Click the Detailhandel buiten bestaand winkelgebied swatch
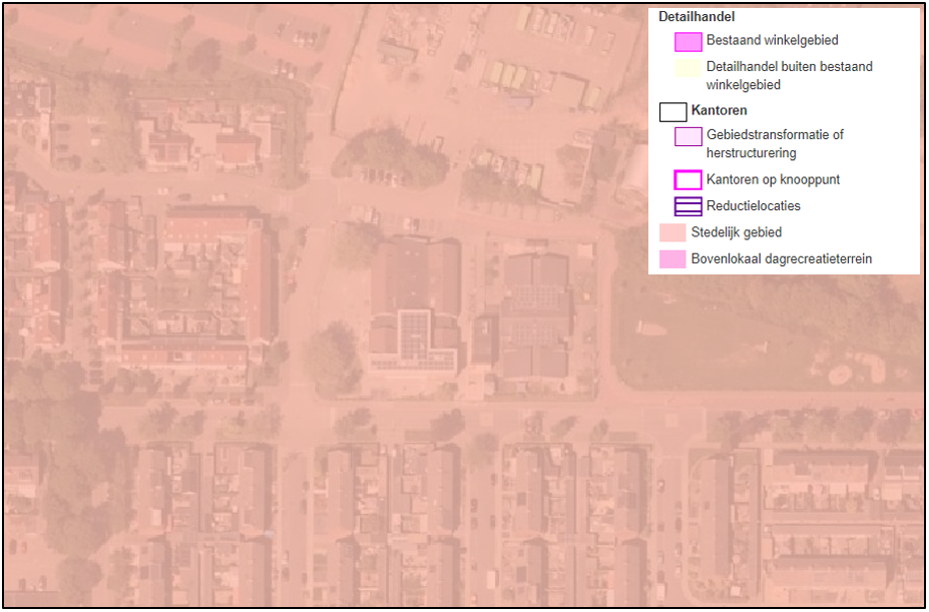The height and width of the screenshot is (612, 929). tap(688, 67)
